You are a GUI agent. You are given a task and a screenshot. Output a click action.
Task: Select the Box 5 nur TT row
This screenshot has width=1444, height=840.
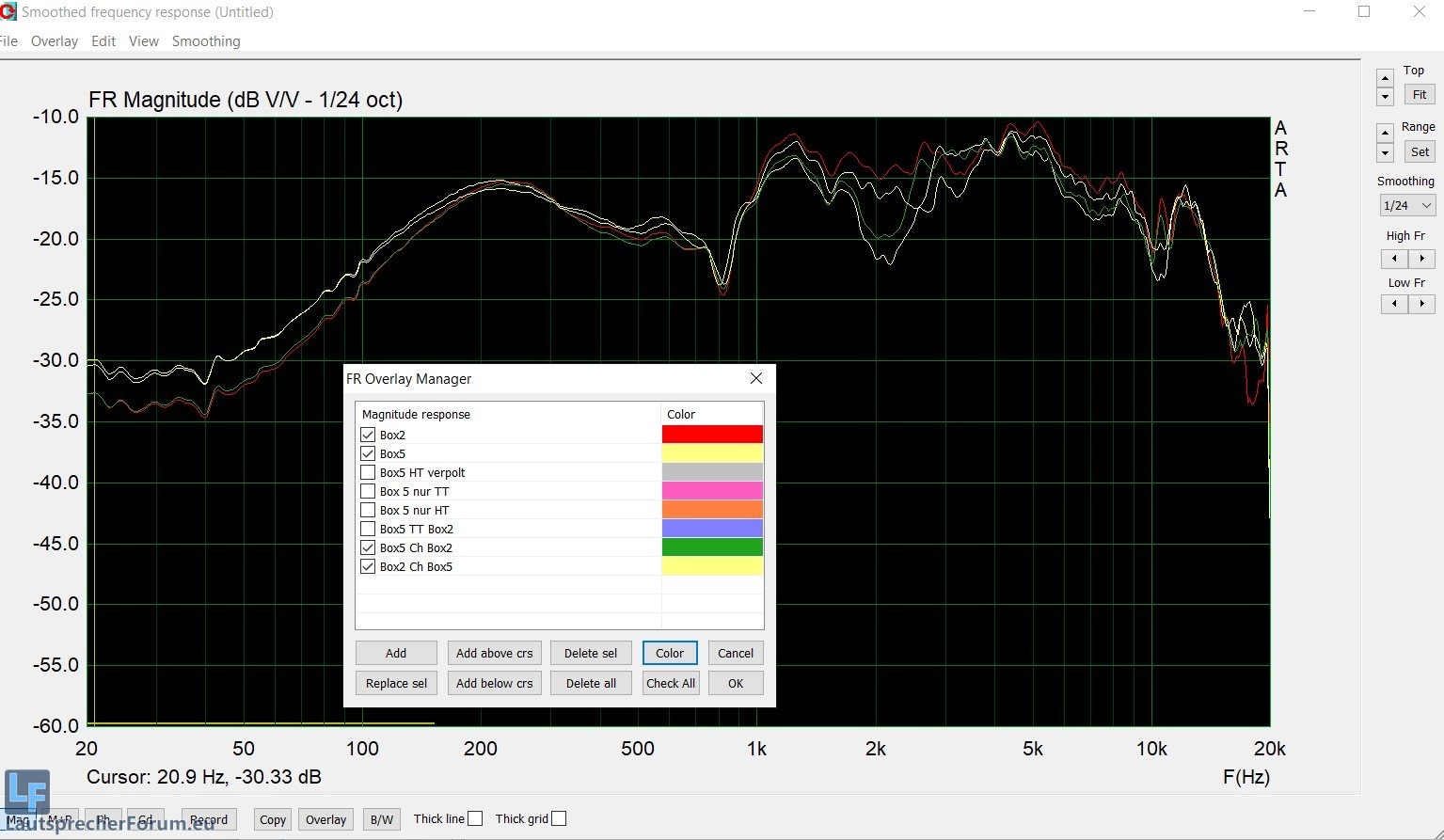tap(415, 492)
